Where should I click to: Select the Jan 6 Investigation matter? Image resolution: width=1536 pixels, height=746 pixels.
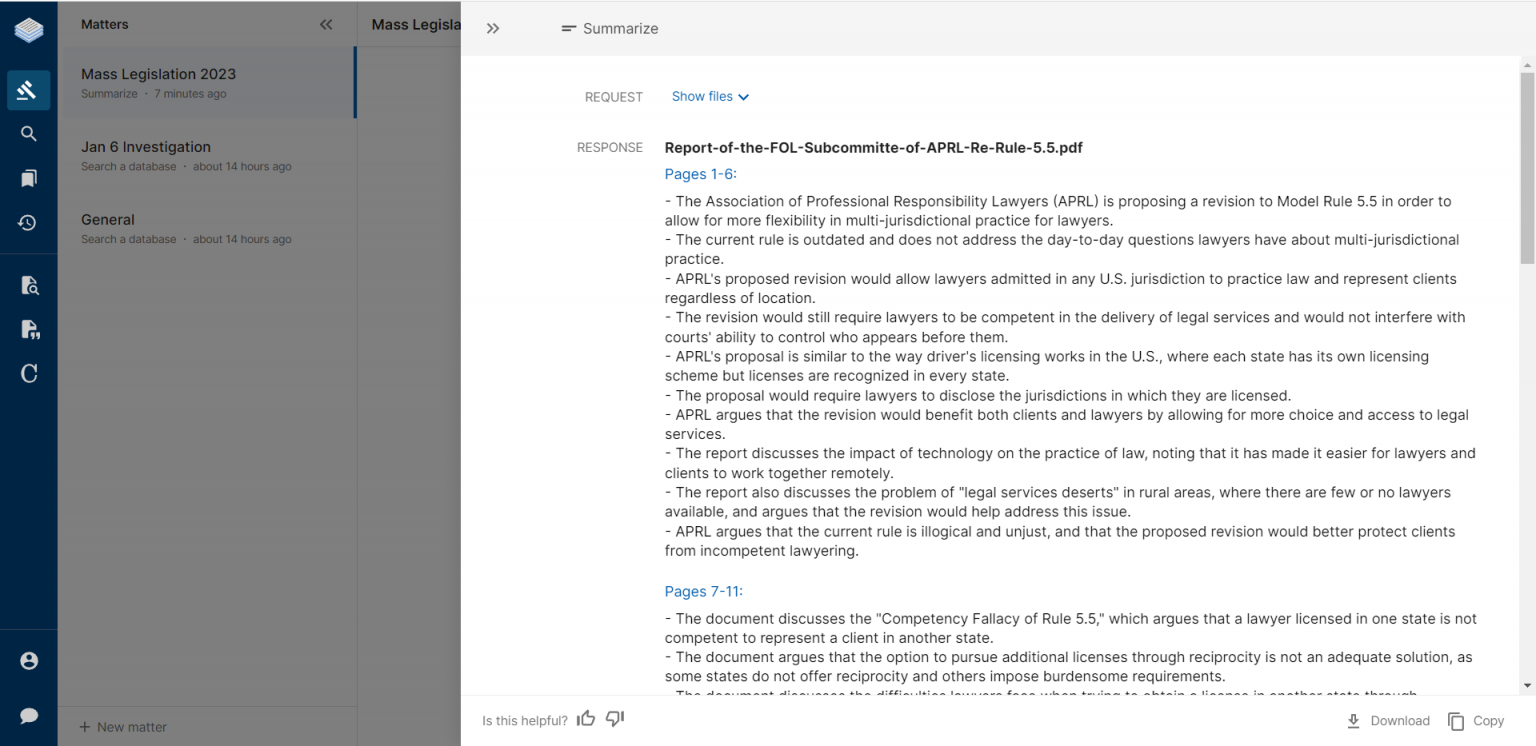pos(207,156)
